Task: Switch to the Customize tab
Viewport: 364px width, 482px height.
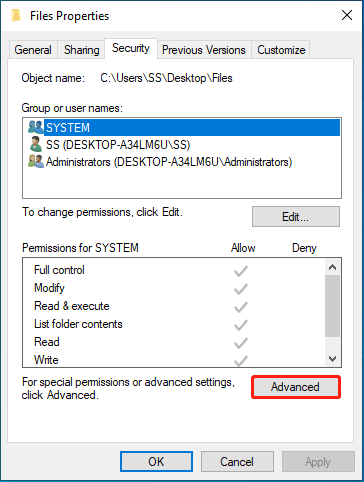Action: click(x=281, y=50)
